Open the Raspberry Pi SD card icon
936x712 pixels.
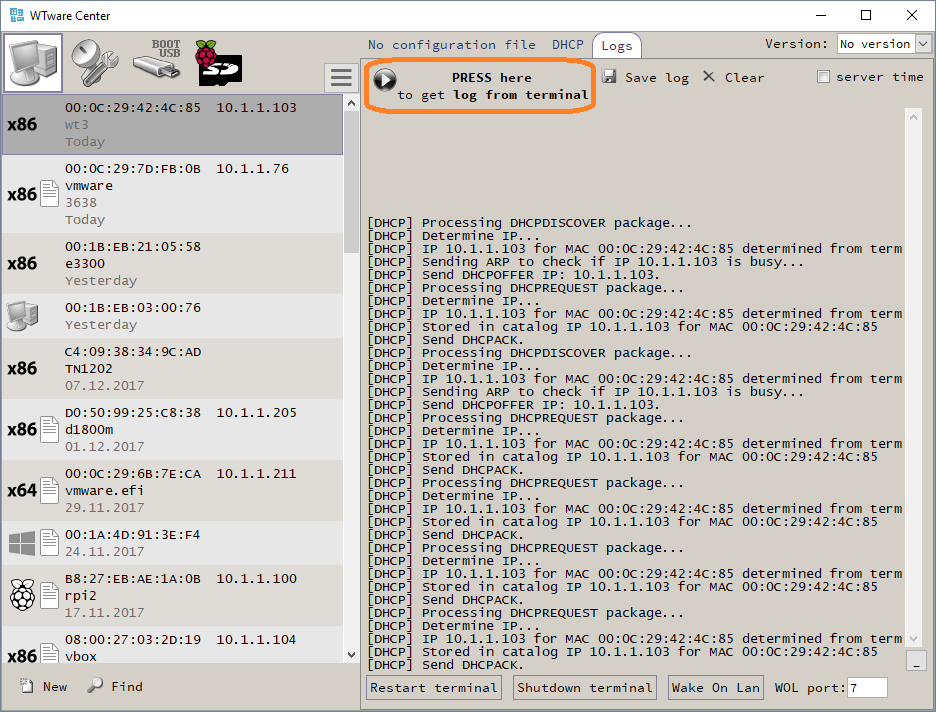coord(219,63)
